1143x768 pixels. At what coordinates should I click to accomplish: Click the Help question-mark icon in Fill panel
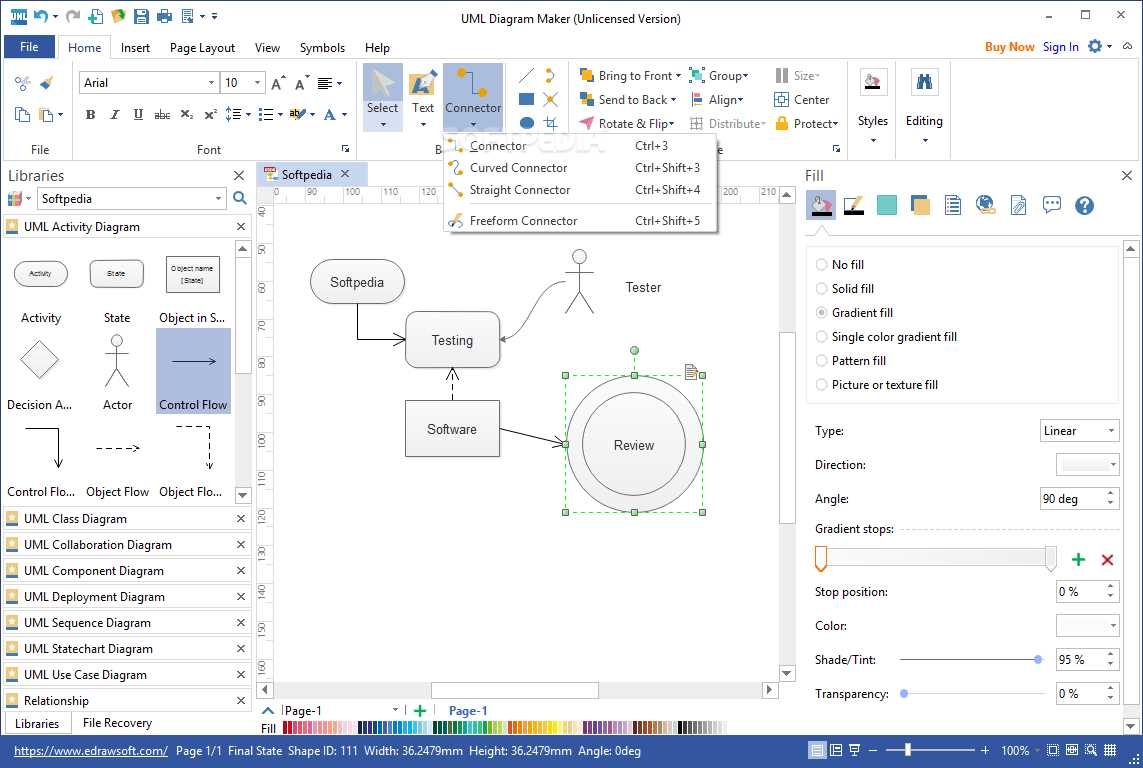point(1084,204)
